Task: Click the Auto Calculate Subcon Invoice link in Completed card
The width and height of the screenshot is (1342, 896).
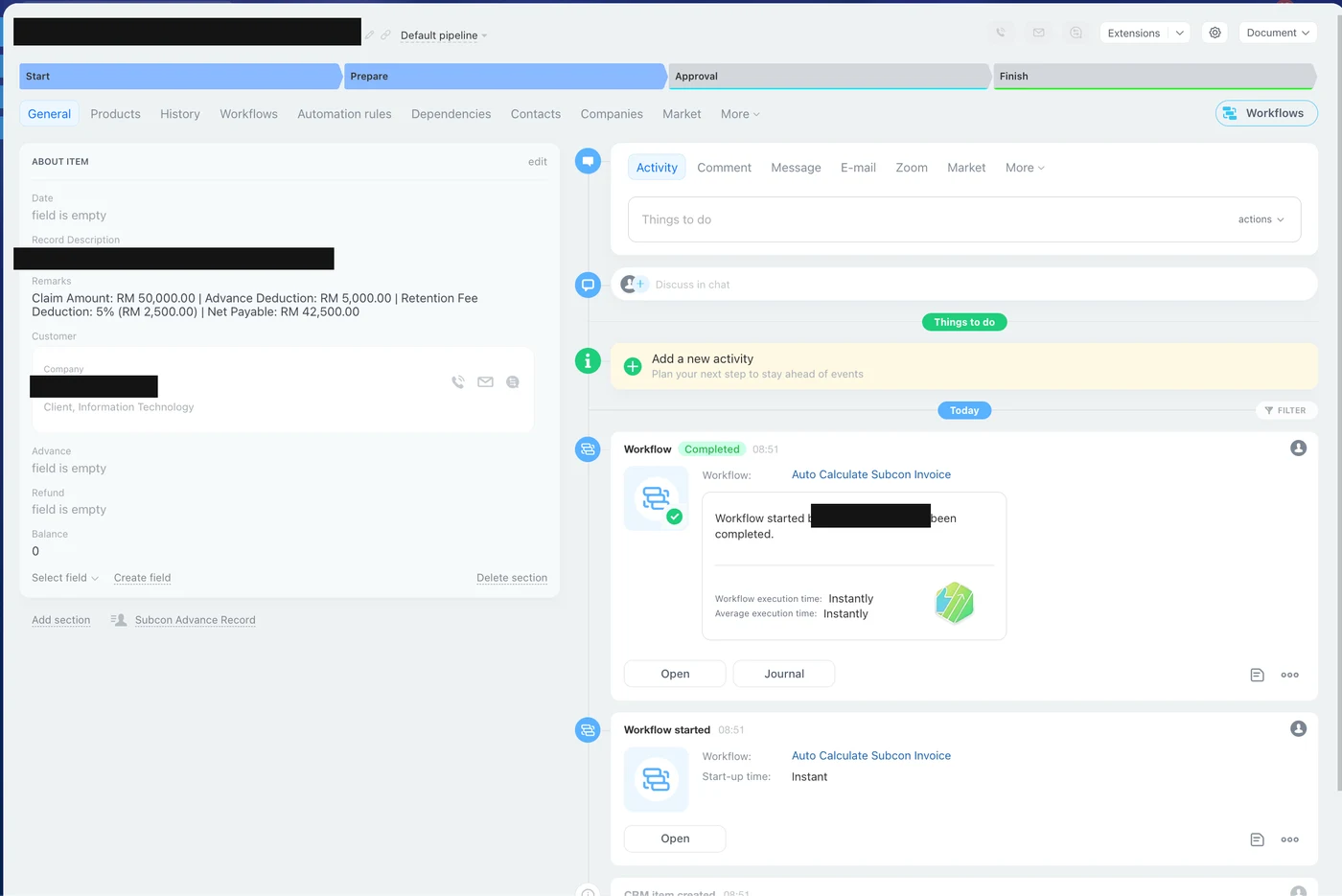Action: point(871,474)
